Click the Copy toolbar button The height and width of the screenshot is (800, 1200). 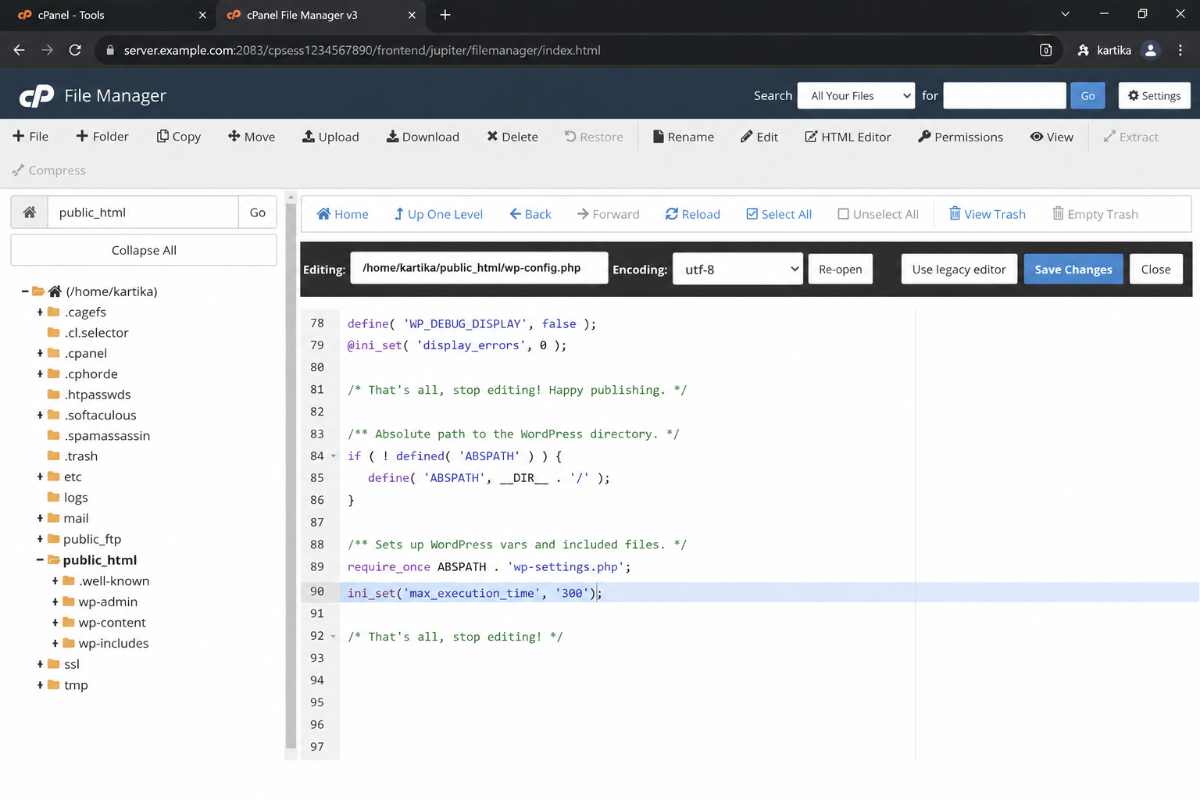(x=178, y=137)
